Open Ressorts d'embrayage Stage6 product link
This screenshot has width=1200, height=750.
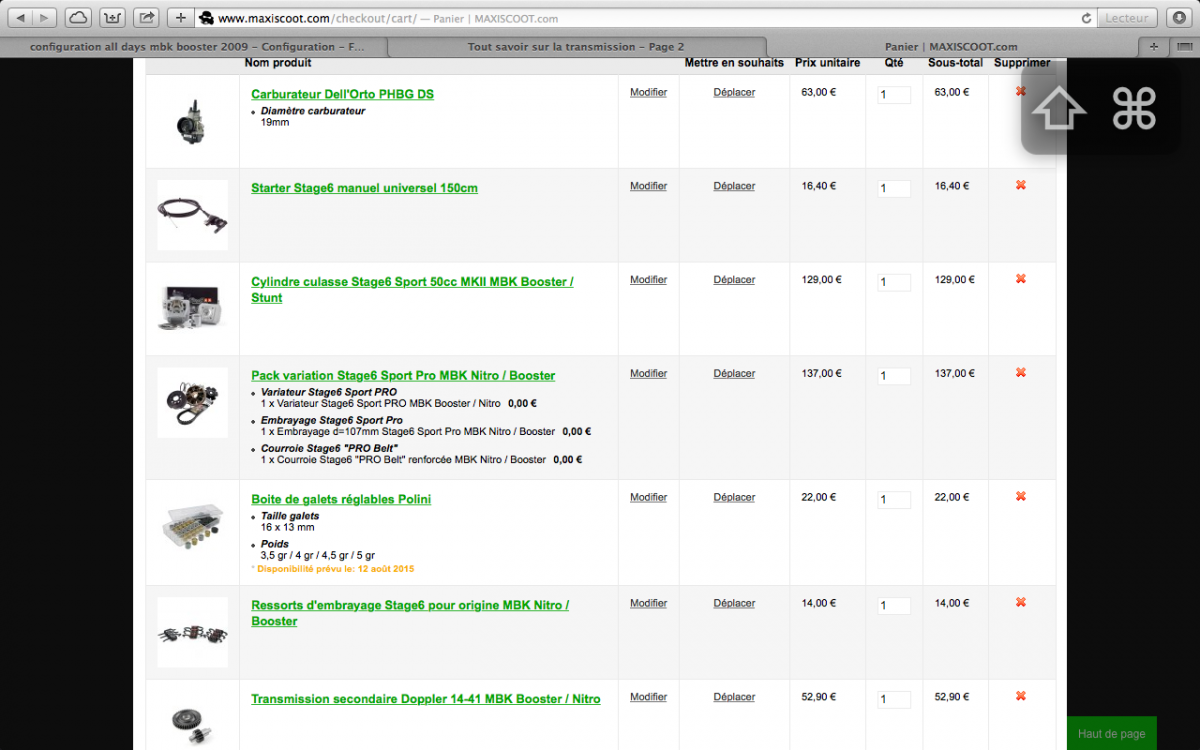click(410, 613)
